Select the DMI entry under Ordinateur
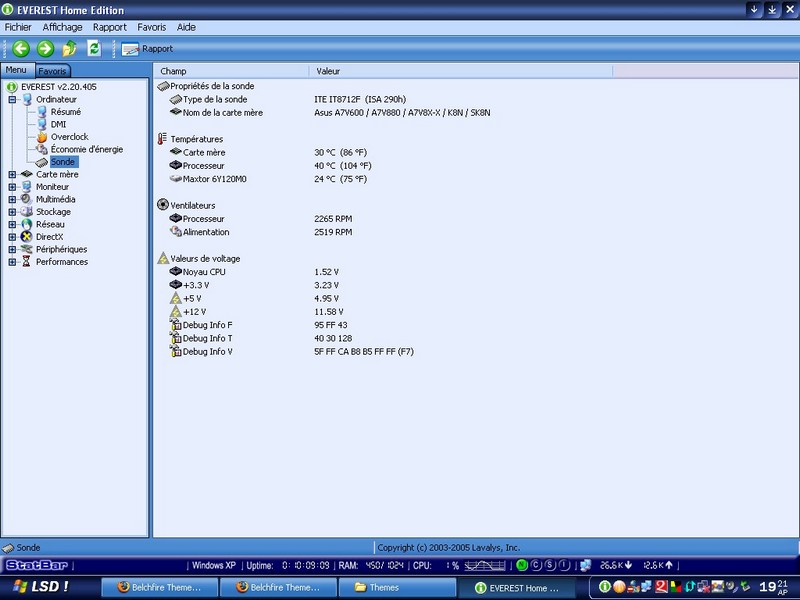Screen dimensions: 800x600 (58, 124)
